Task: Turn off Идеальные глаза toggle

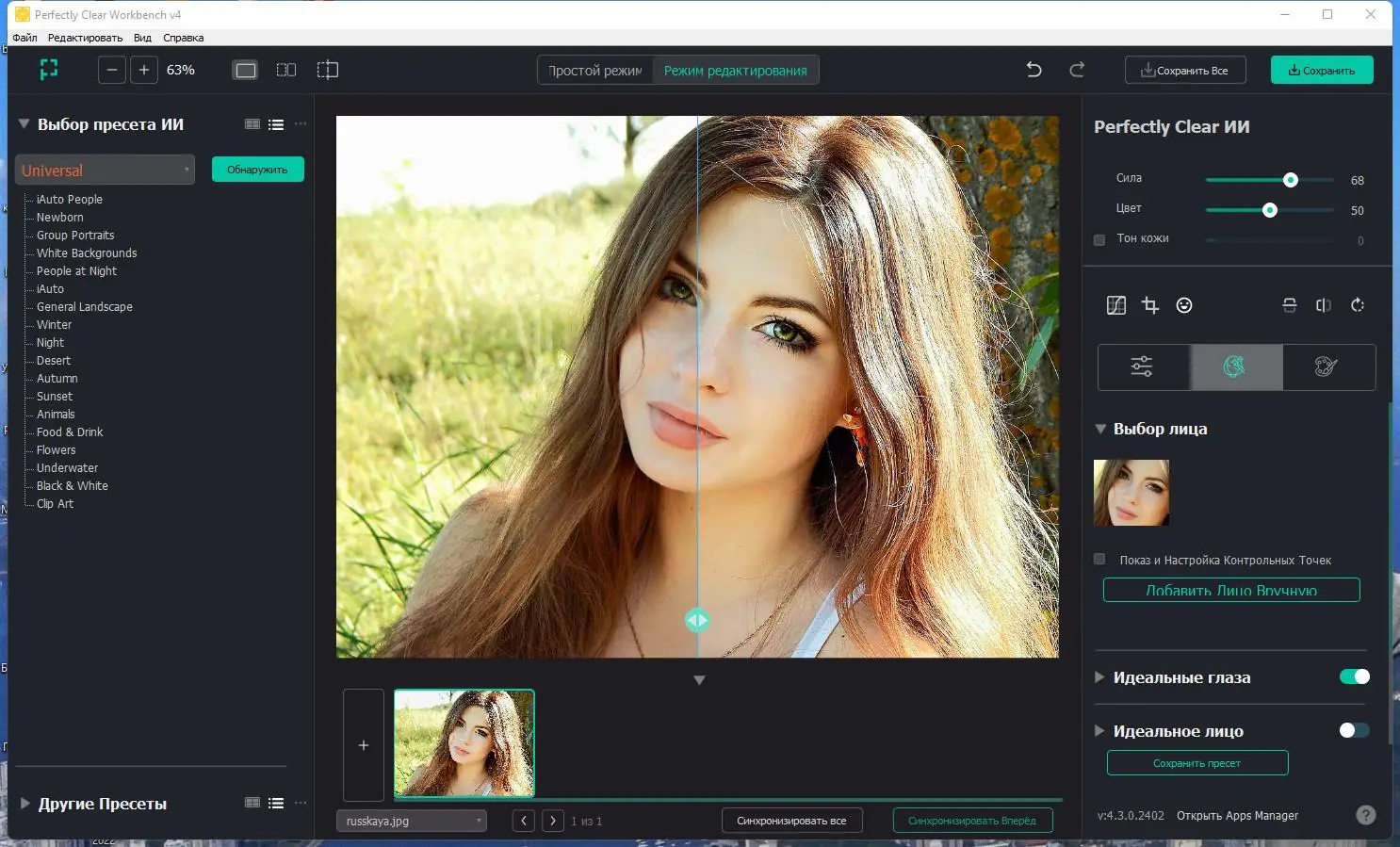Action: [1355, 676]
